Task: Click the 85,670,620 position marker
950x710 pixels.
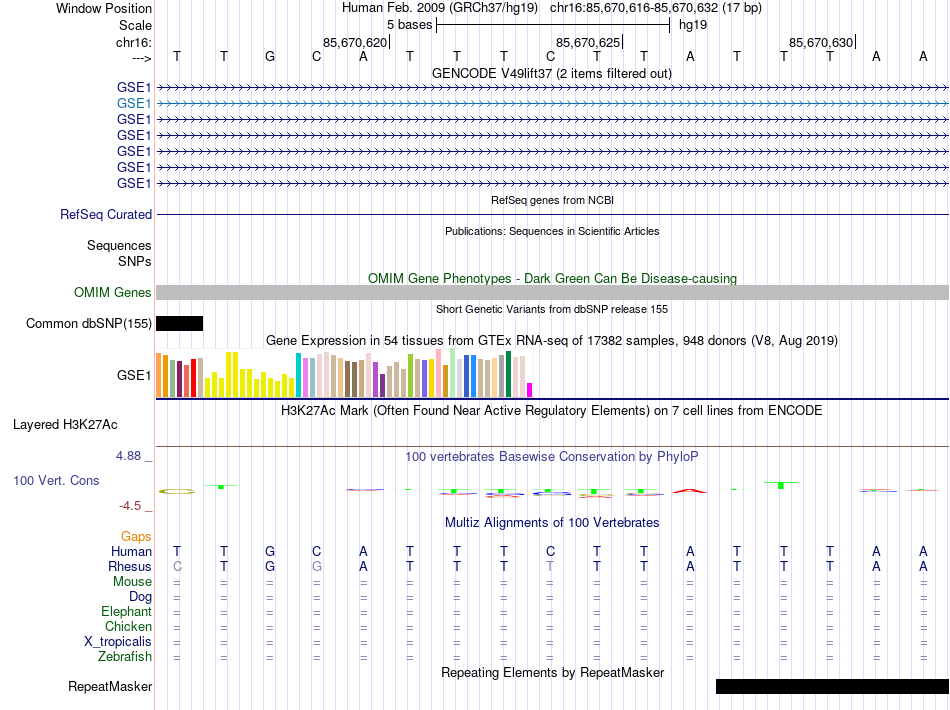Action: click(x=355, y=42)
